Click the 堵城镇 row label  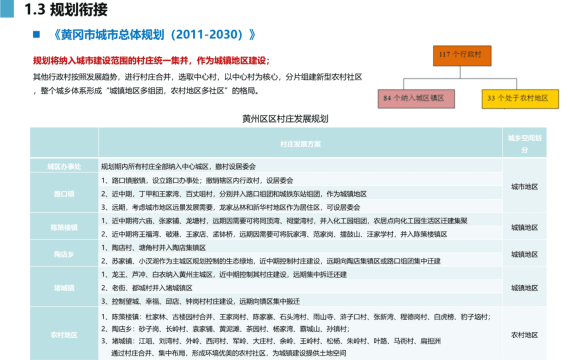tap(64, 288)
